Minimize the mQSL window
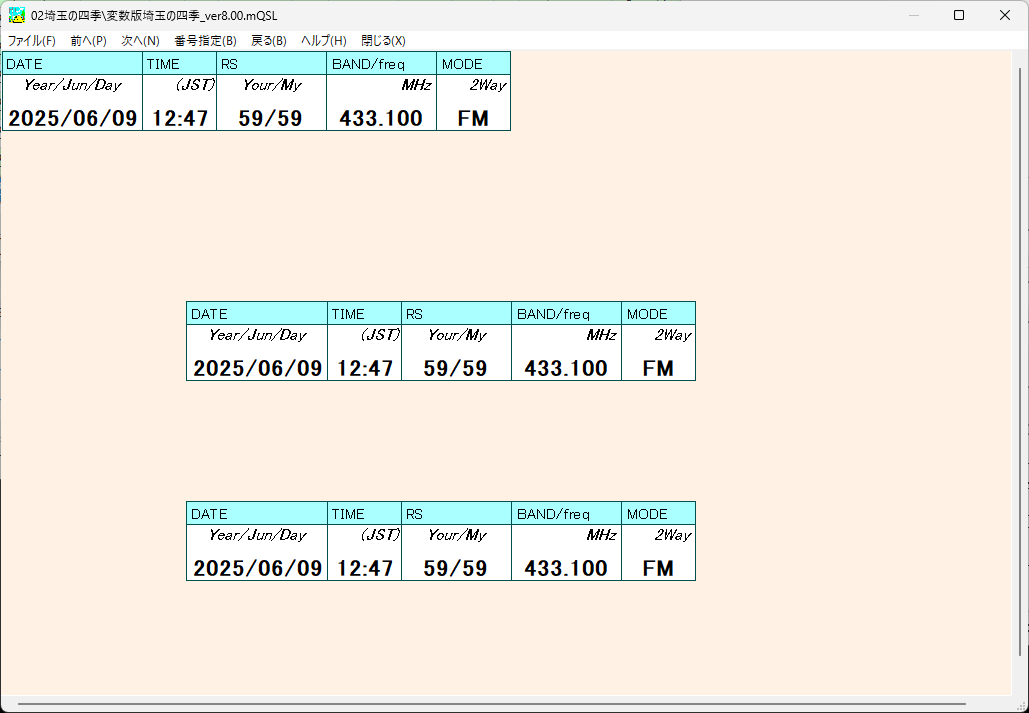The width and height of the screenshot is (1029, 713). (913, 15)
